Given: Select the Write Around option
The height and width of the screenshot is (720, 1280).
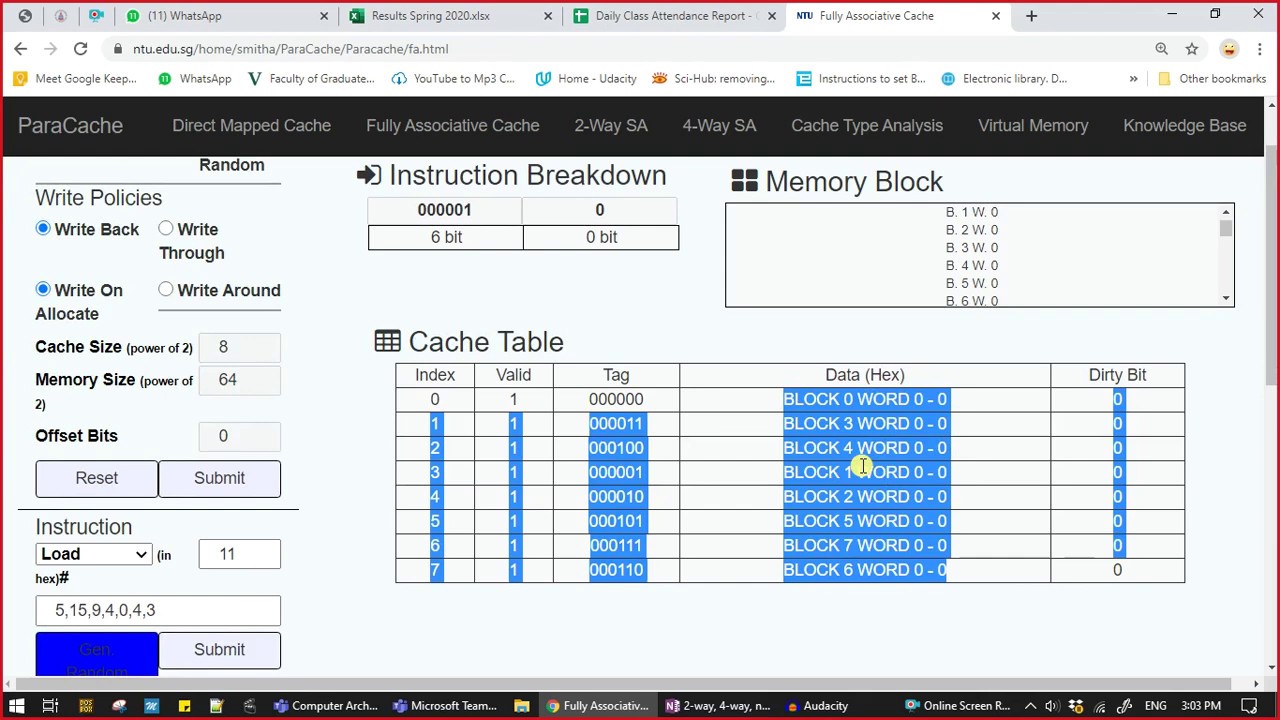Looking at the screenshot, I should (x=166, y=289).
